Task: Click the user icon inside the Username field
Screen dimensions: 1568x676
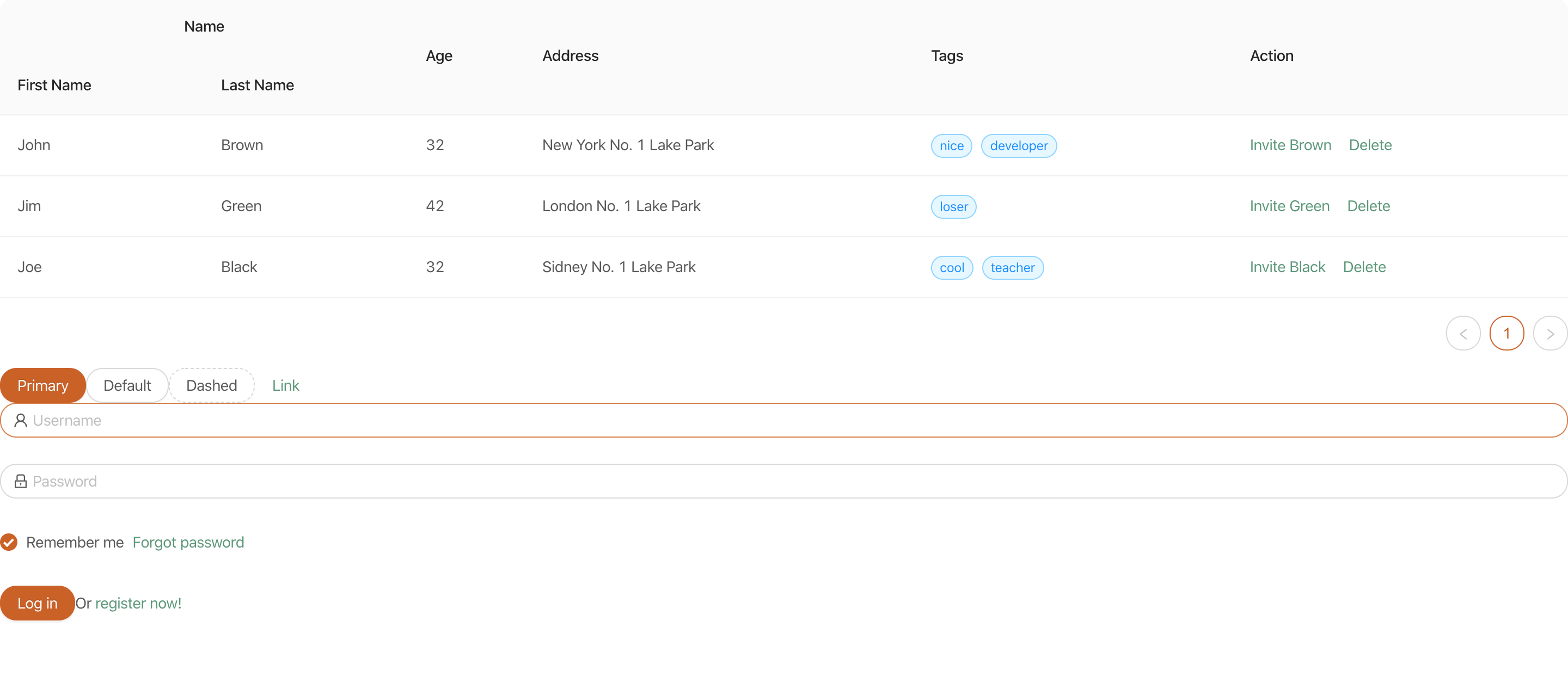Action: pyautogui.click(x=21, y=420)
